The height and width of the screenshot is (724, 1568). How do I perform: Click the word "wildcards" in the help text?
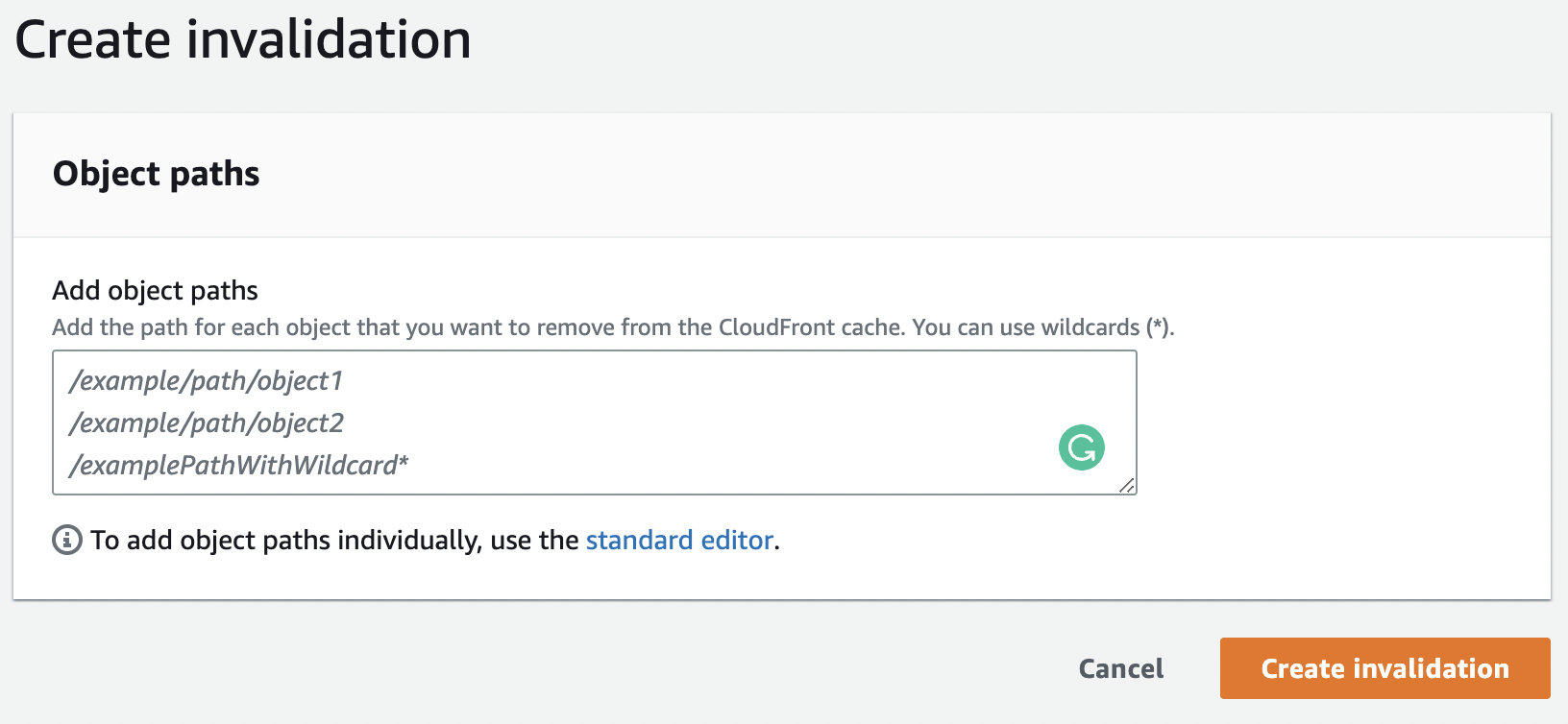pos(1090,327)
